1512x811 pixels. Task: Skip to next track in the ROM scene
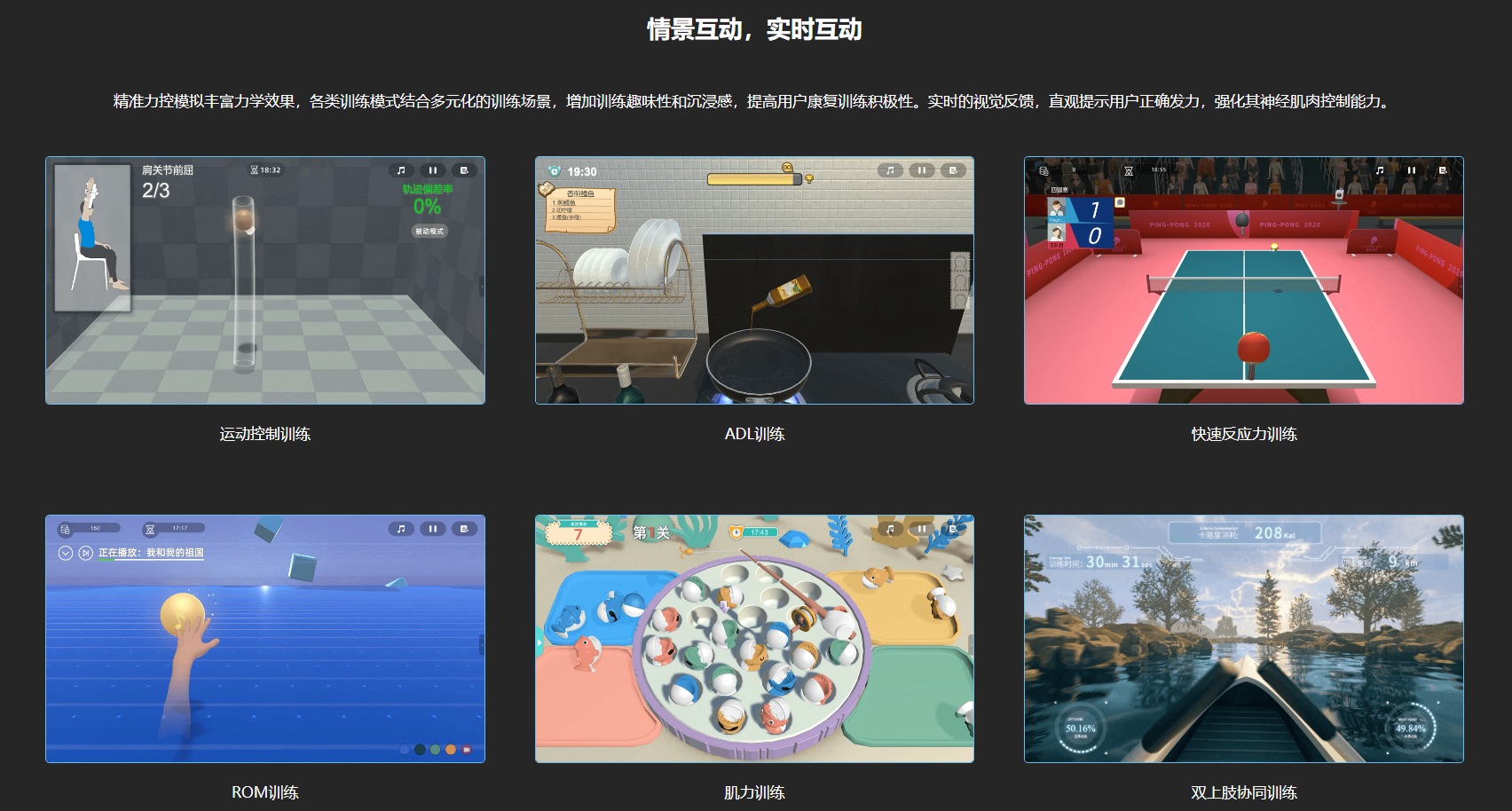point(86,553)
